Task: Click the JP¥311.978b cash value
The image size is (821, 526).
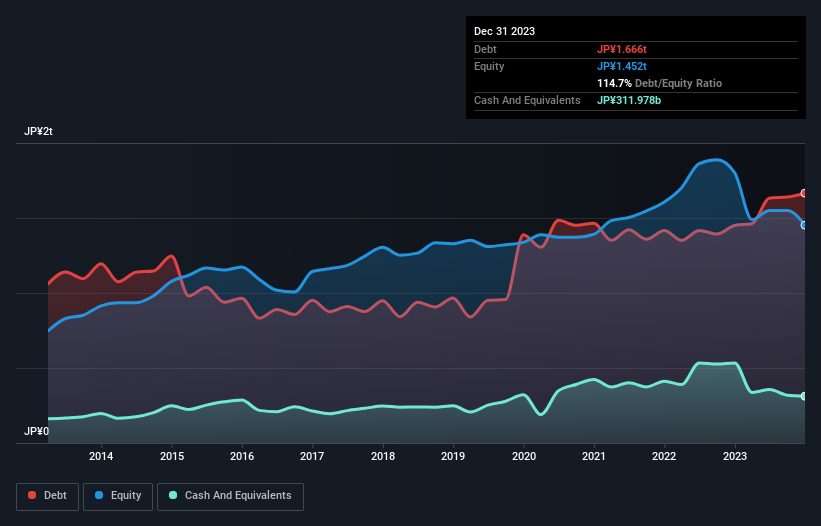Action: coord(629,100)
